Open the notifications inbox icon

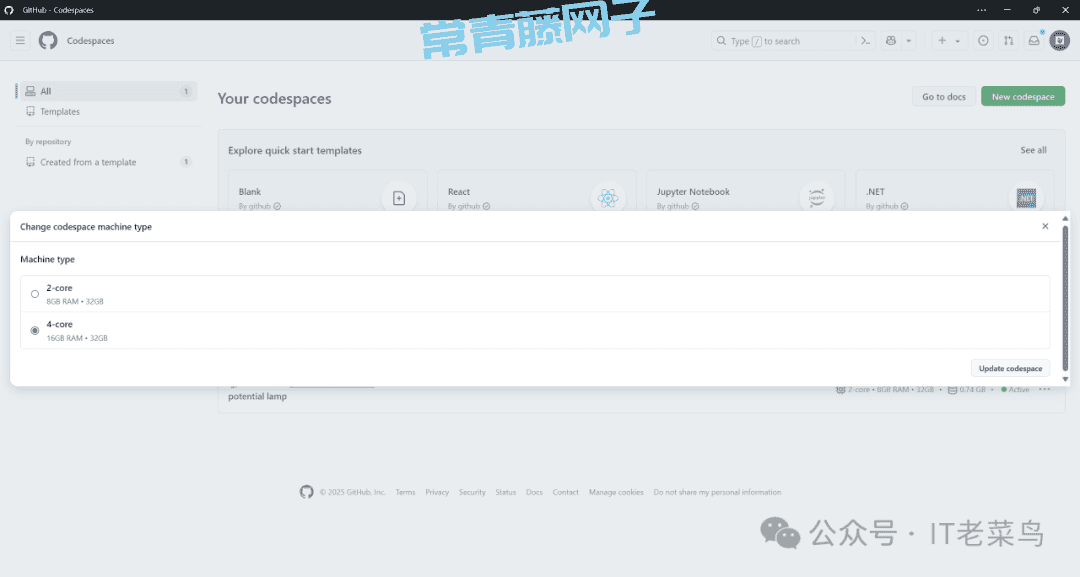click(x=1034, y=41)
